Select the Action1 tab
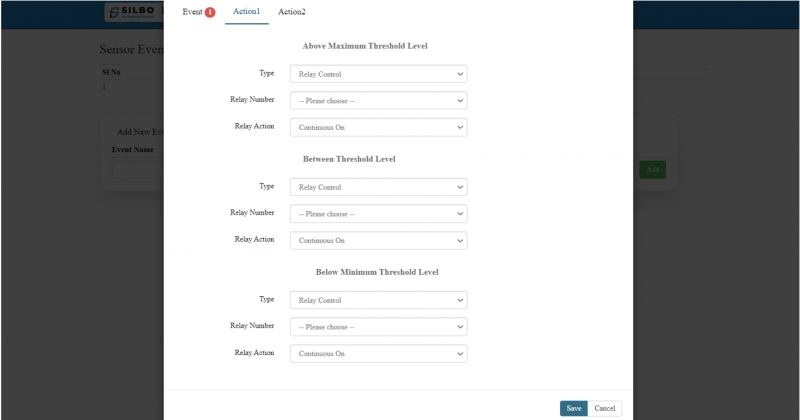This screenshot has height=420, width=800. [x=246, y=12]
